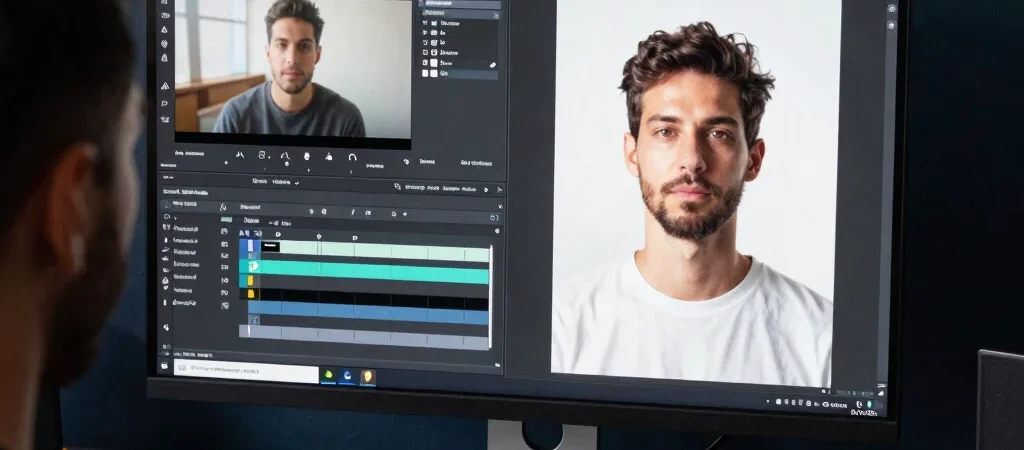Click the magnifier icon at the timeline toolbar's right end
Viewport: 1024px width, 450px height.
[x=494, y=217]
